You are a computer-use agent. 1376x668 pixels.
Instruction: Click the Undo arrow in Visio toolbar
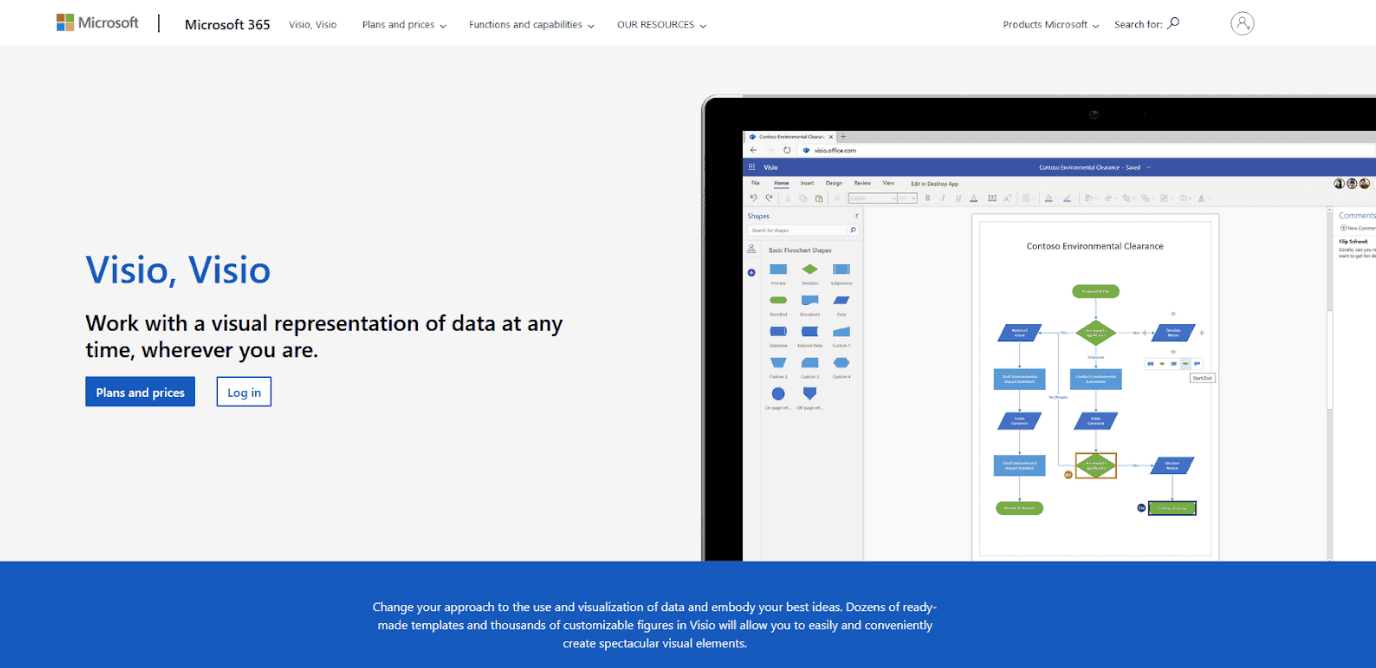754,198
